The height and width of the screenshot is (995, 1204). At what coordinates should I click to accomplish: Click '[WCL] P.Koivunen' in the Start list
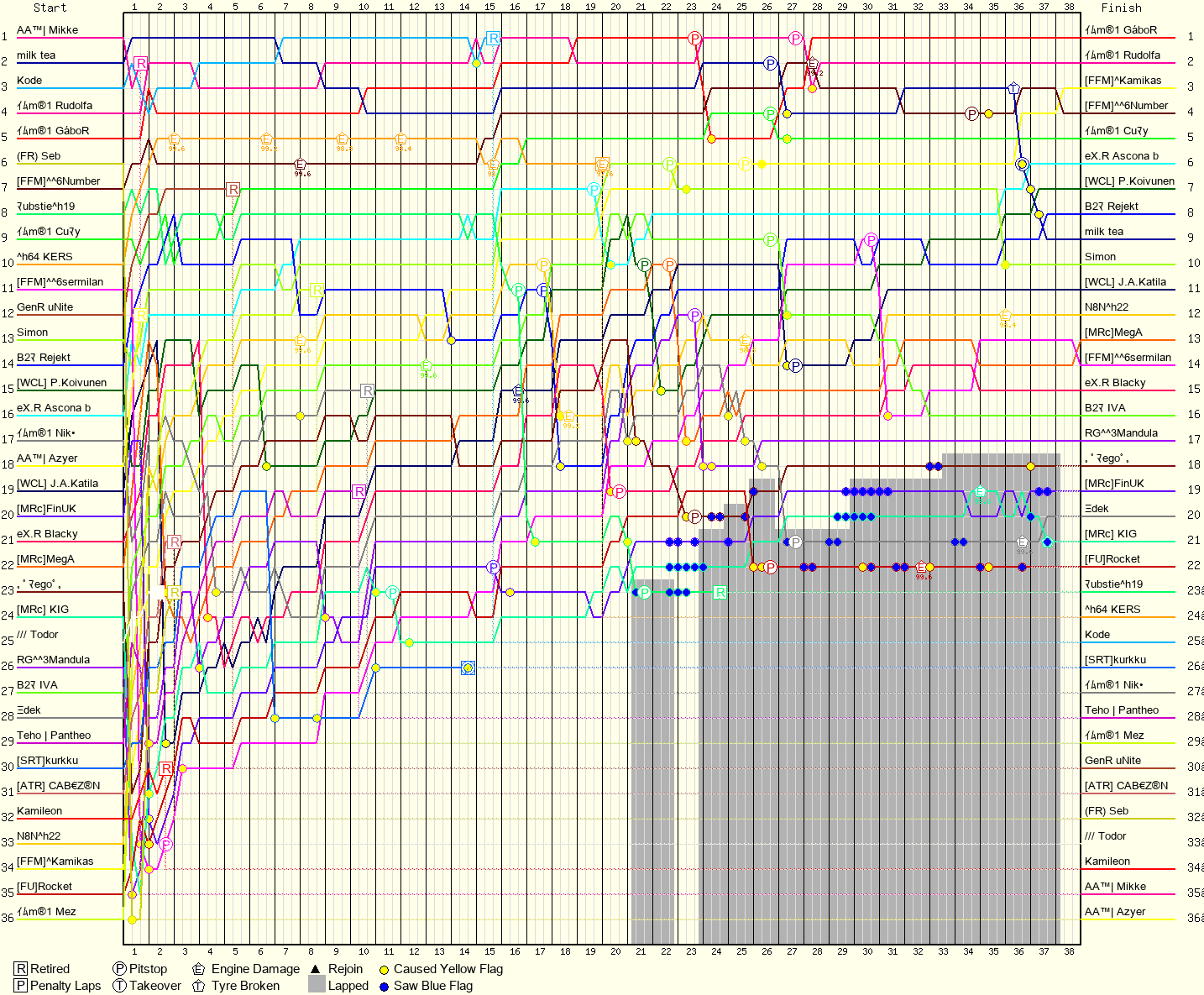61,382
